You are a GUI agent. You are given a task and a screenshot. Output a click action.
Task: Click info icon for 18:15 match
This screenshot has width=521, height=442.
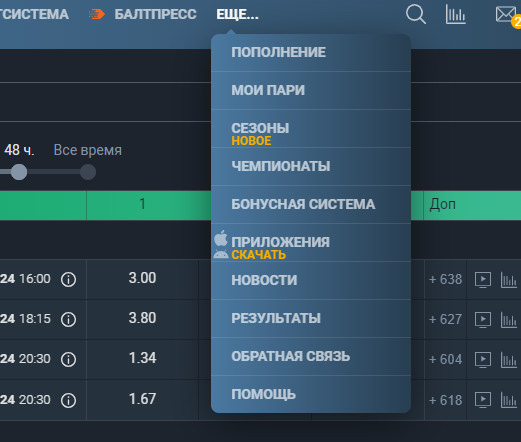pyautogui.click(x=69, y=319)
